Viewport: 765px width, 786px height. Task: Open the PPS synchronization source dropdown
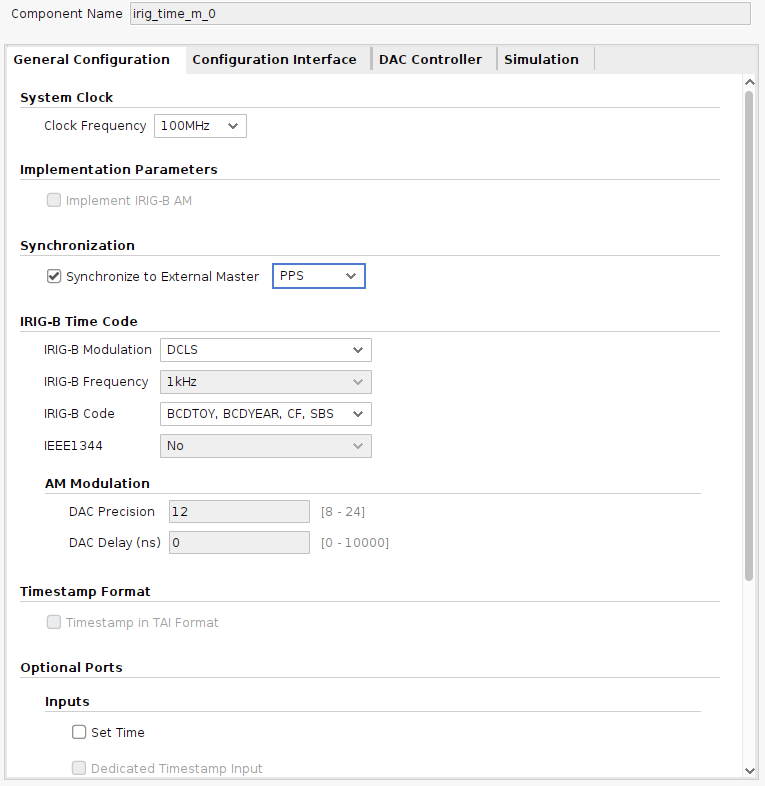(x=319, y=276)
